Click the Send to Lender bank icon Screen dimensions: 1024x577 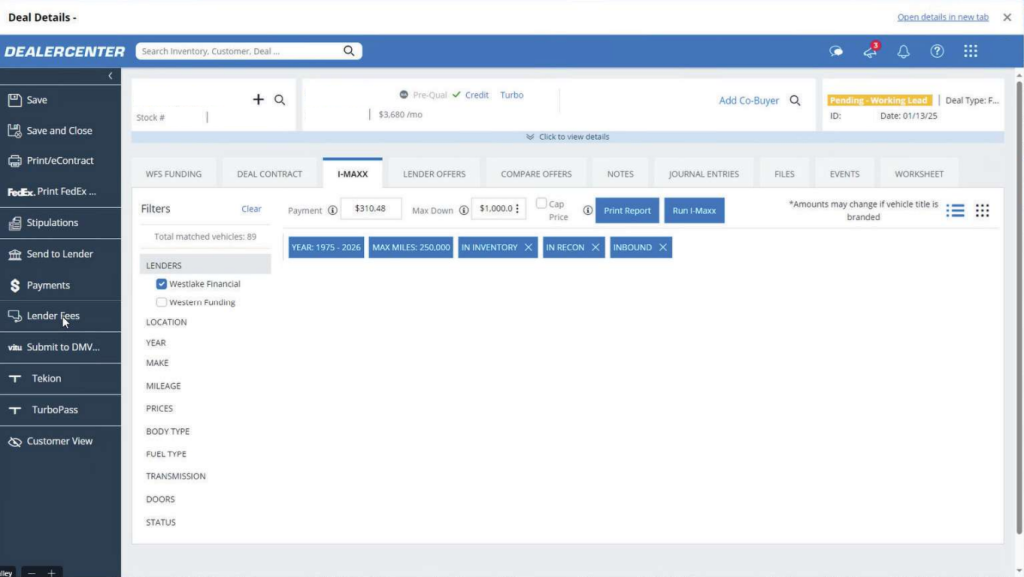point(14,255)
